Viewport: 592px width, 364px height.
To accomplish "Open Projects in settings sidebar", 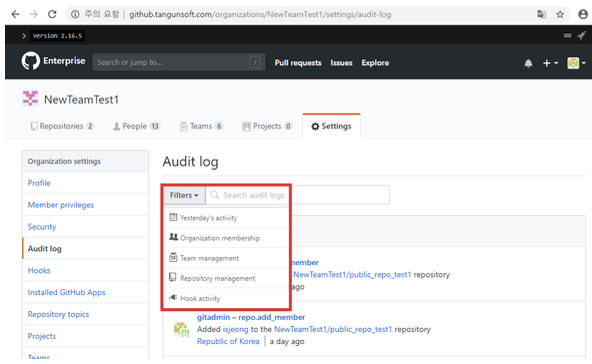I will [42, 336].
